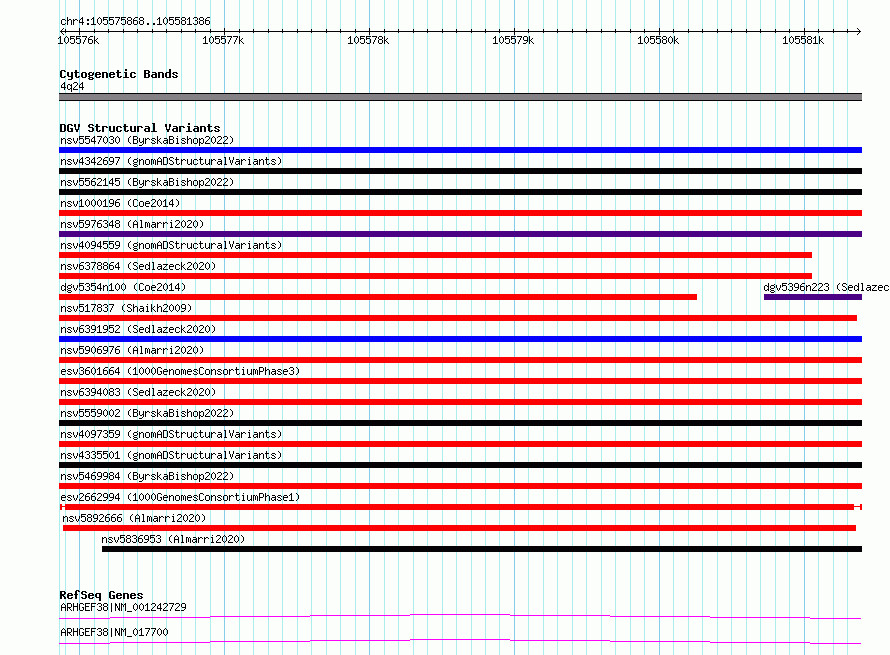This screenshot has width=890, height=655.
Task: Open the DGV Structural Variants track heading
Action: tap(140, 128)
